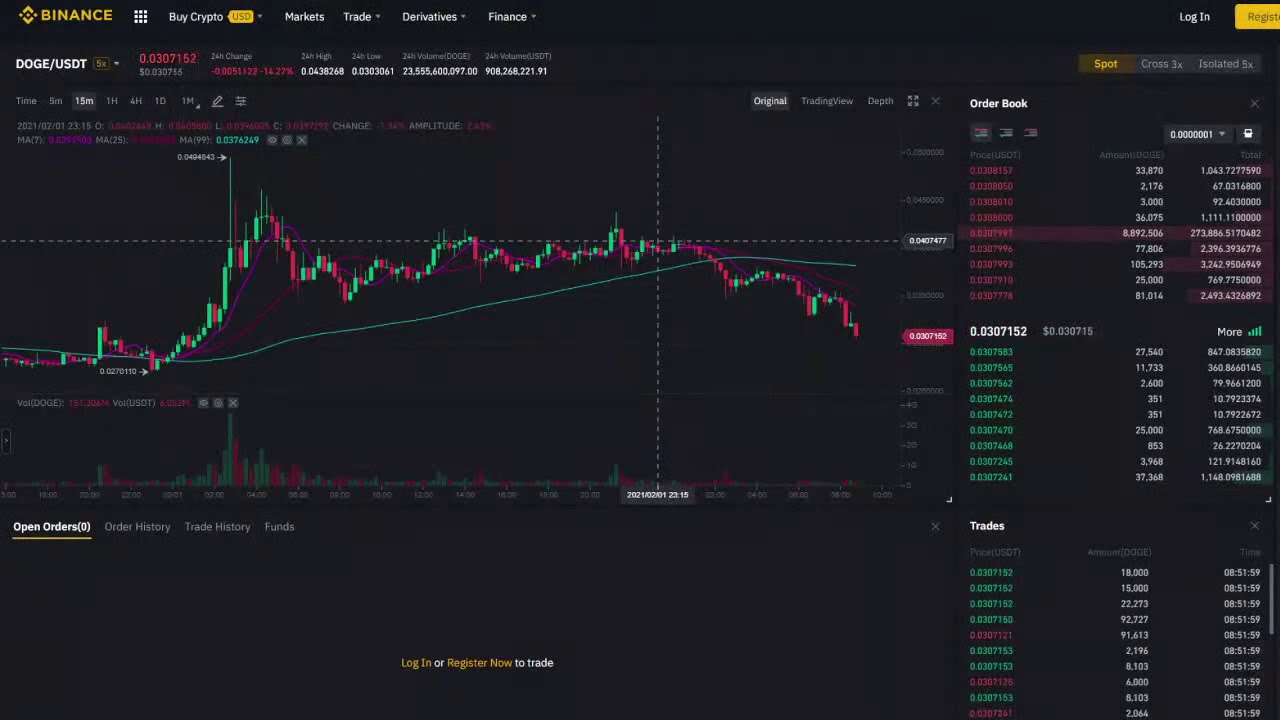Click the order book display options icon
This screenshot has height=720, width=1280.
coord(1248,134)
